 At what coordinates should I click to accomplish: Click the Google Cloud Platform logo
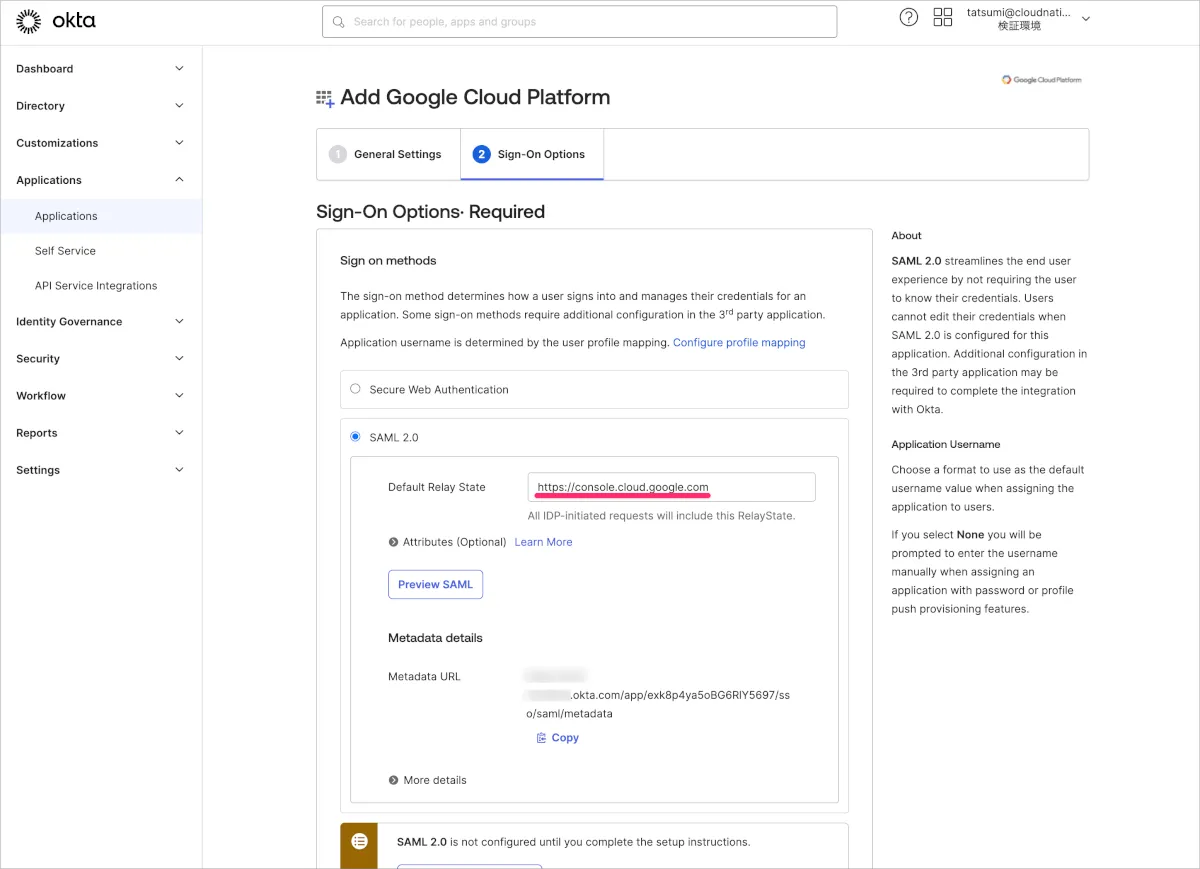tap(1041, 80)
